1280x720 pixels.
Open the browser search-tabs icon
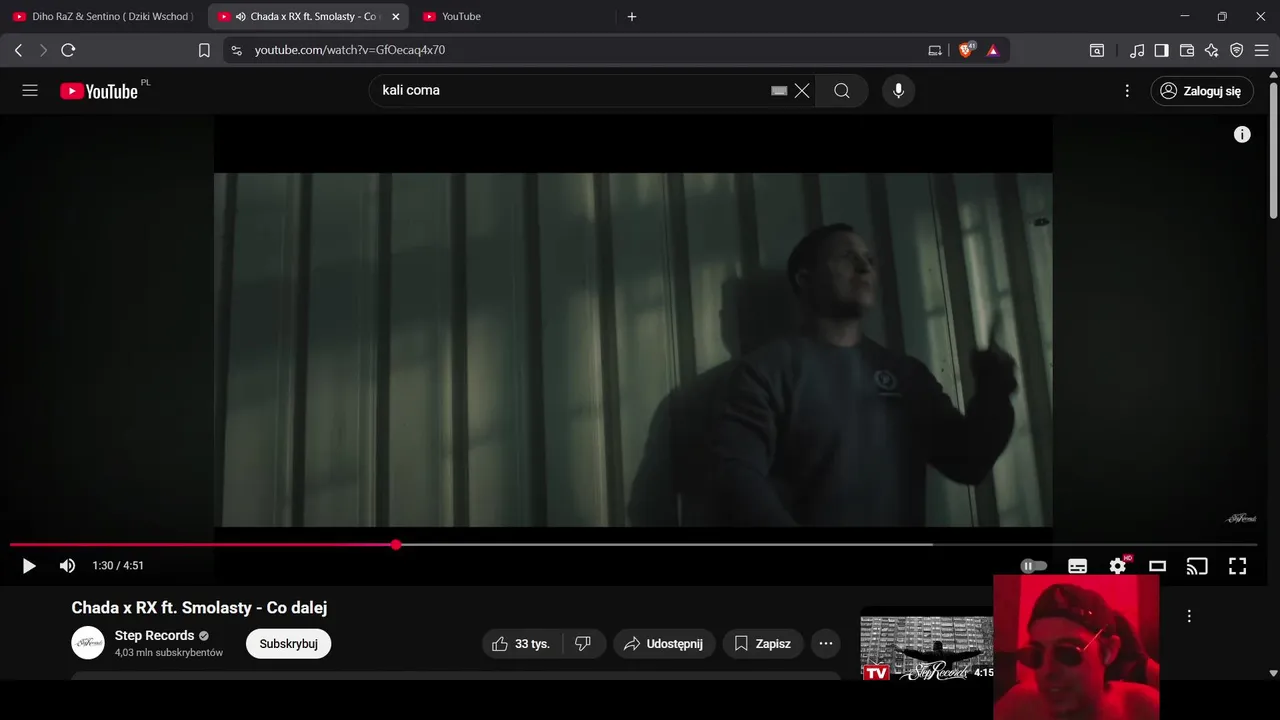point(1097,50)
